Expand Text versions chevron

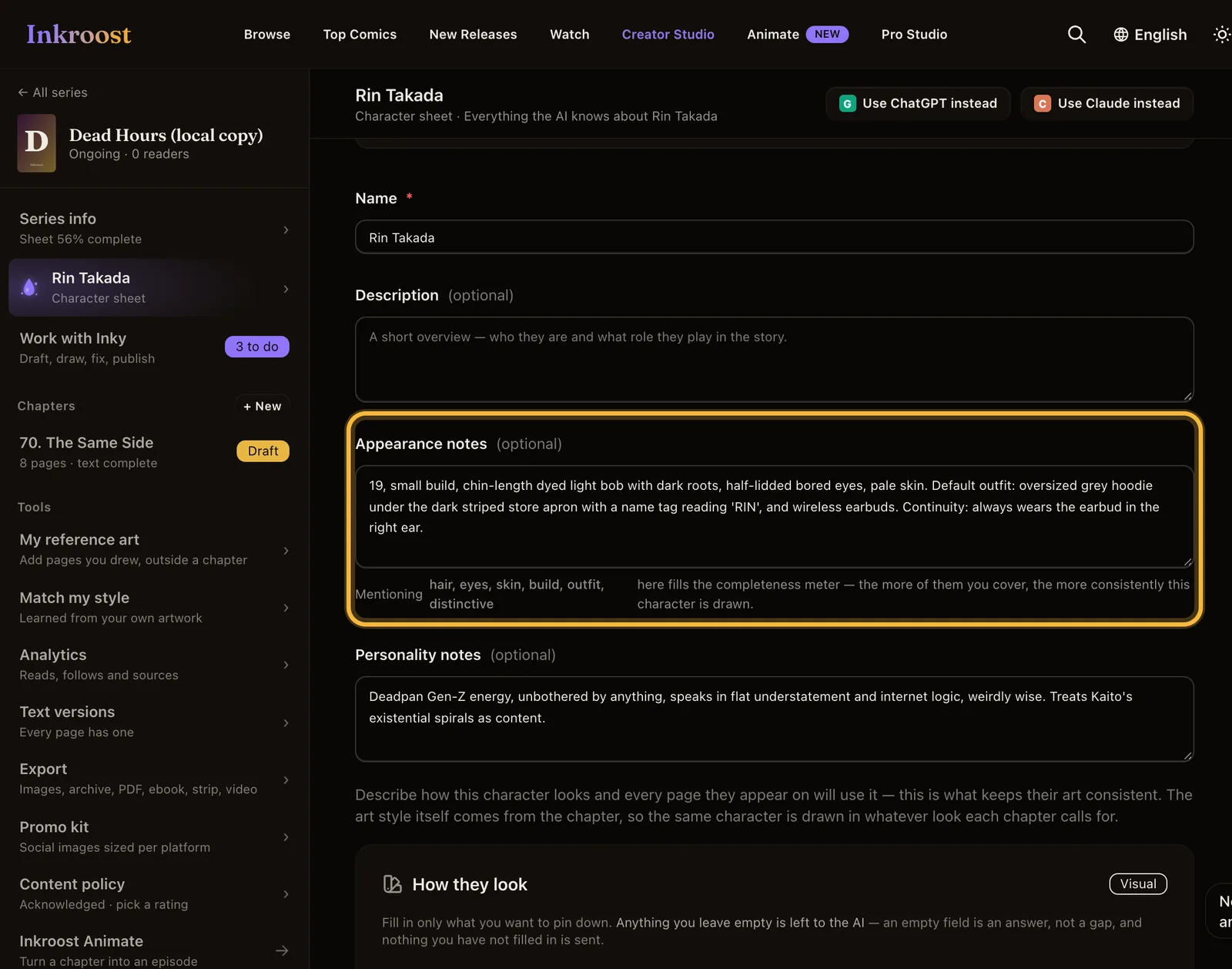(286, 723)
